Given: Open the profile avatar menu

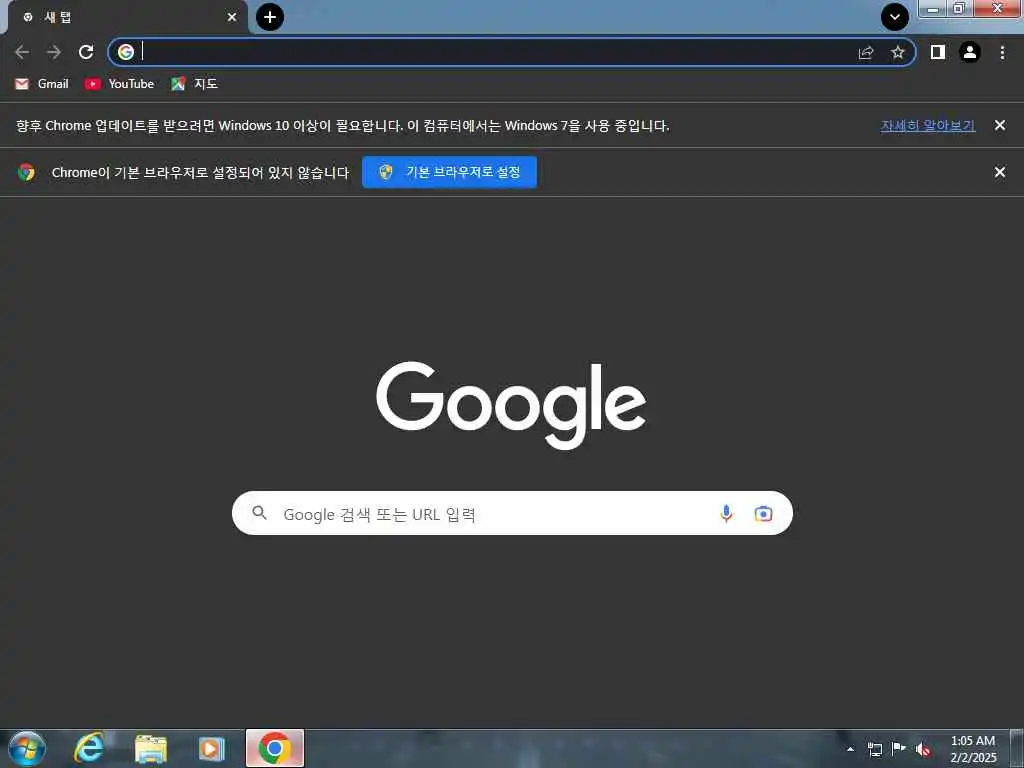Looking at the screenshot, I should (970, 52).
